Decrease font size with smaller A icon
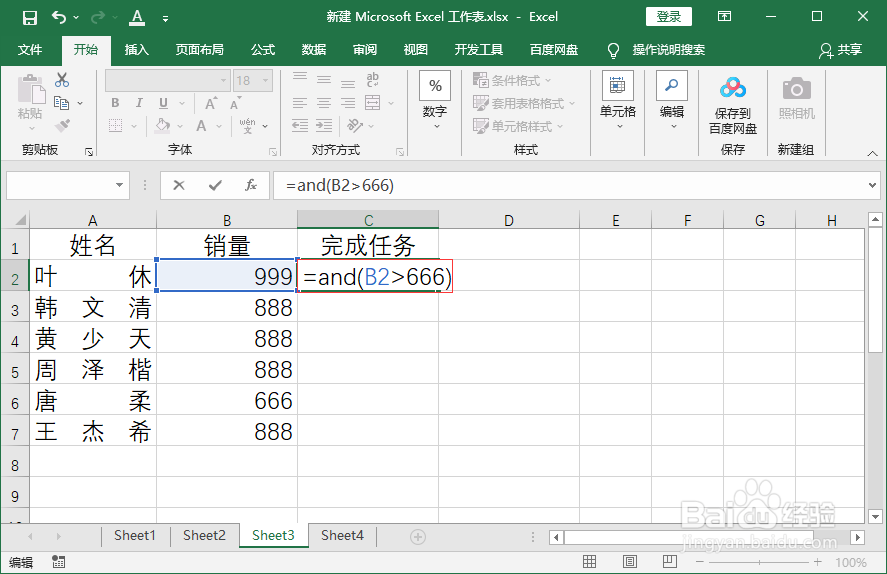Image resolution: width=887 pixels, height=574 pixels. 235,103
